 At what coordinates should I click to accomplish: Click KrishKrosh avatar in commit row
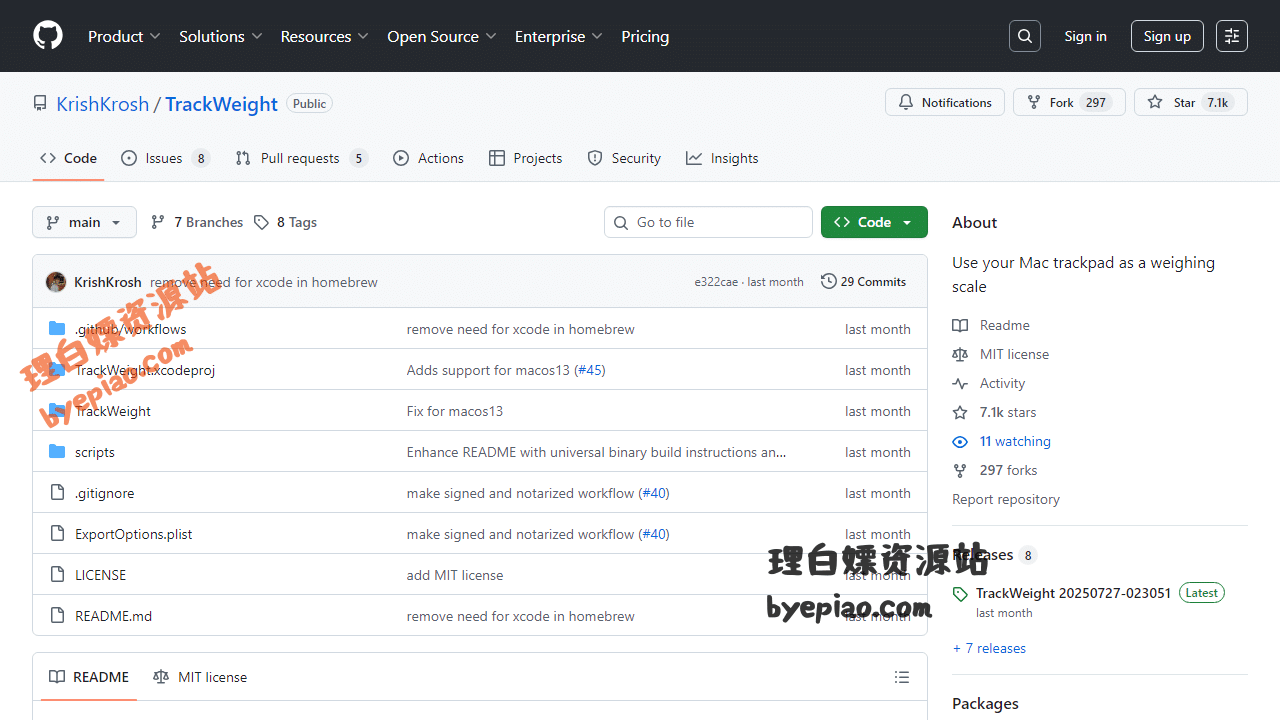pos(56,282)
